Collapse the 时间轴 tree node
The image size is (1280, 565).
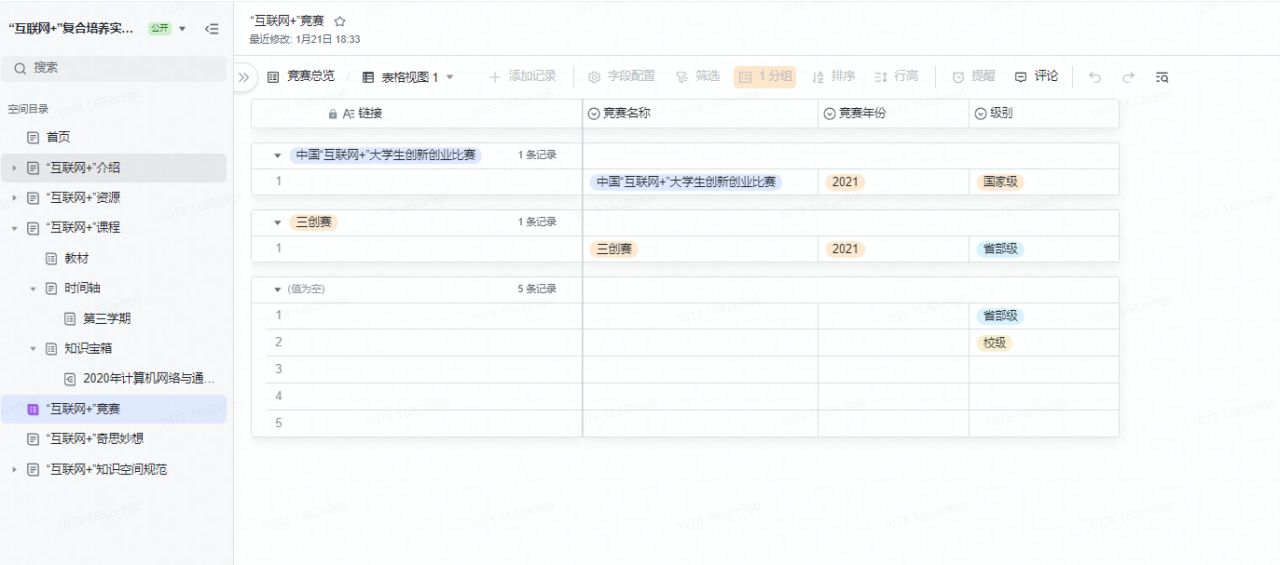(x=33, y=289)
